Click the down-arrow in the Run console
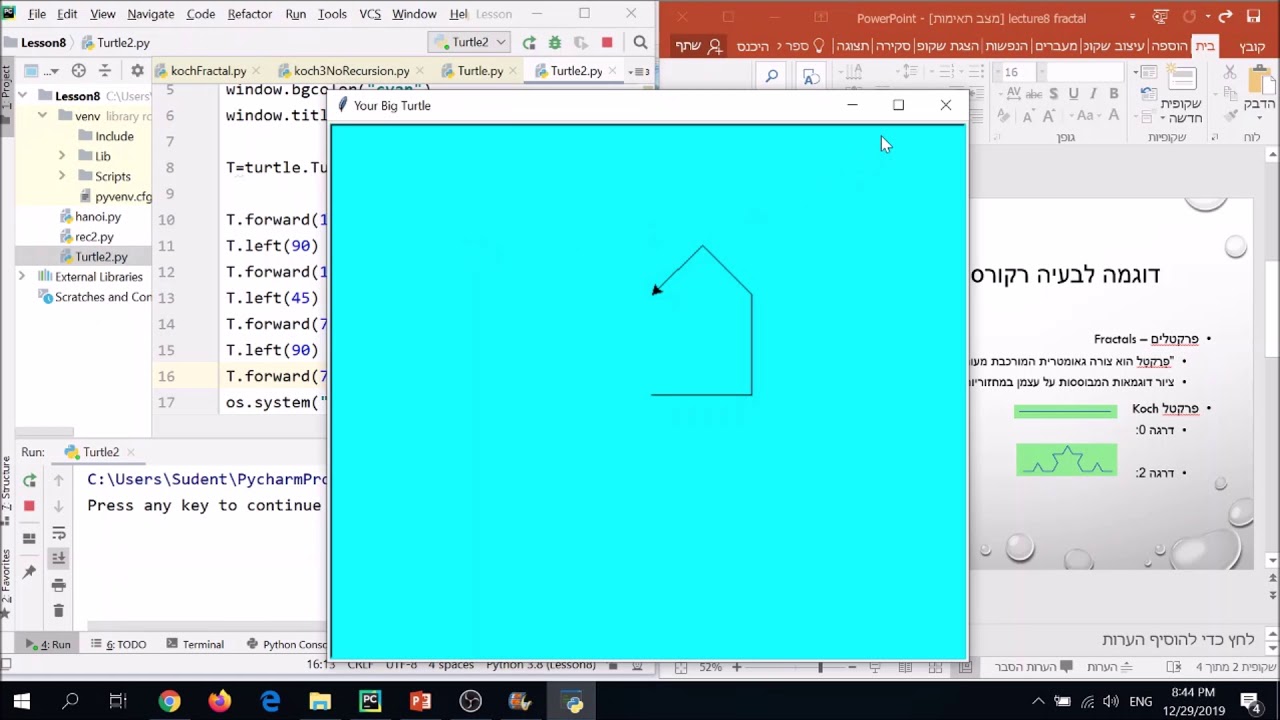The image size is (1280, 720). point(58,506)
